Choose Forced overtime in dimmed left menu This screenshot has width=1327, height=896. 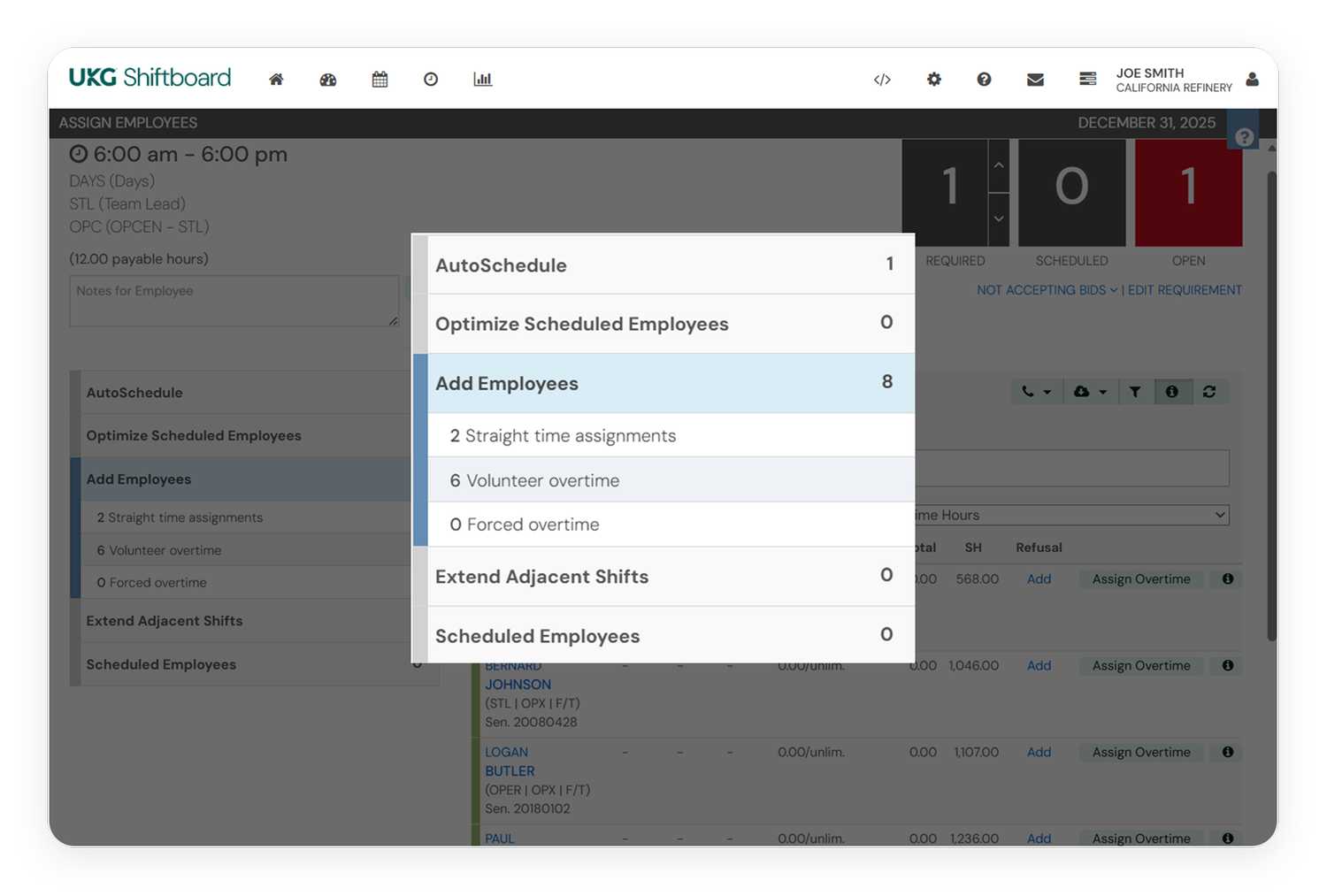tap(246, 583)
